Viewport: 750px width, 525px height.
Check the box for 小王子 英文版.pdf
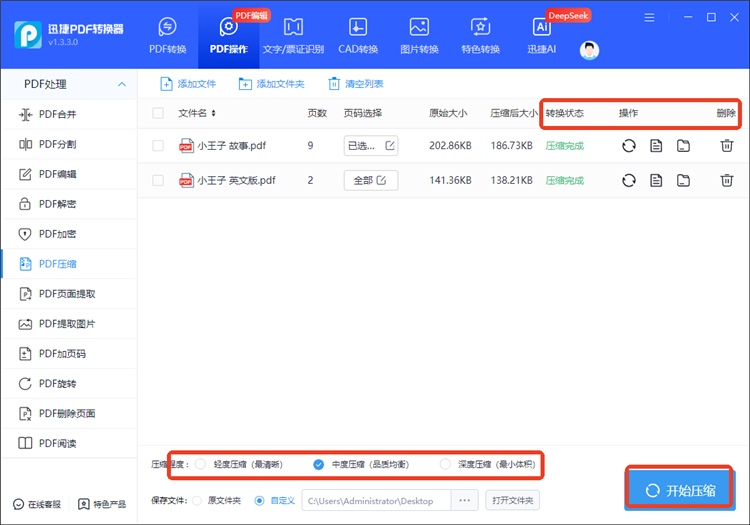coord(157,180)
